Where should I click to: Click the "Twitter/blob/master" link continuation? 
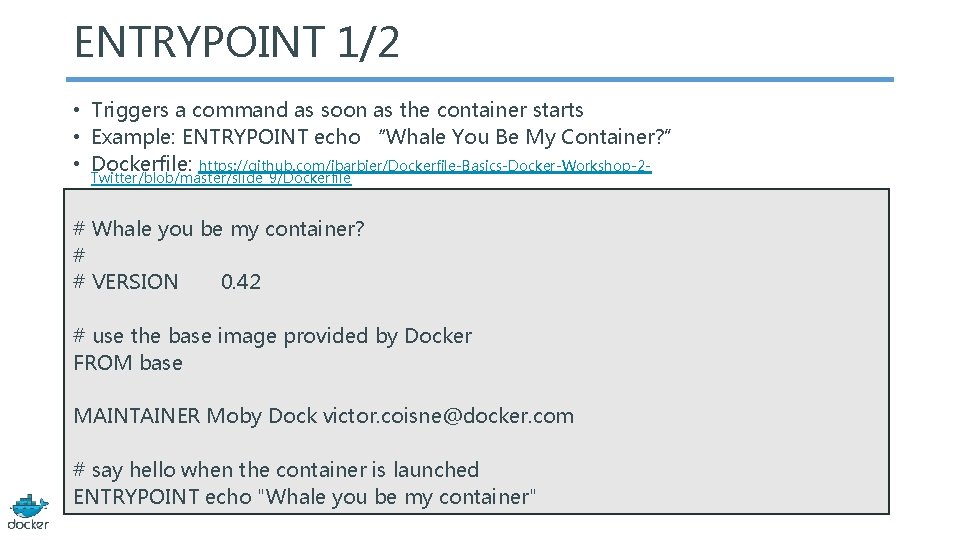click(x=221, y=179)
